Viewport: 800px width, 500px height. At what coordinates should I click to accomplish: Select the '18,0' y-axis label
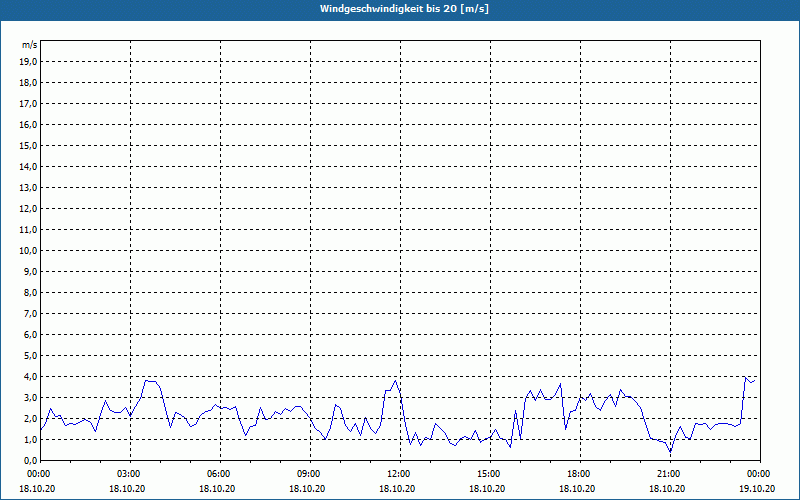click(29, 83)
